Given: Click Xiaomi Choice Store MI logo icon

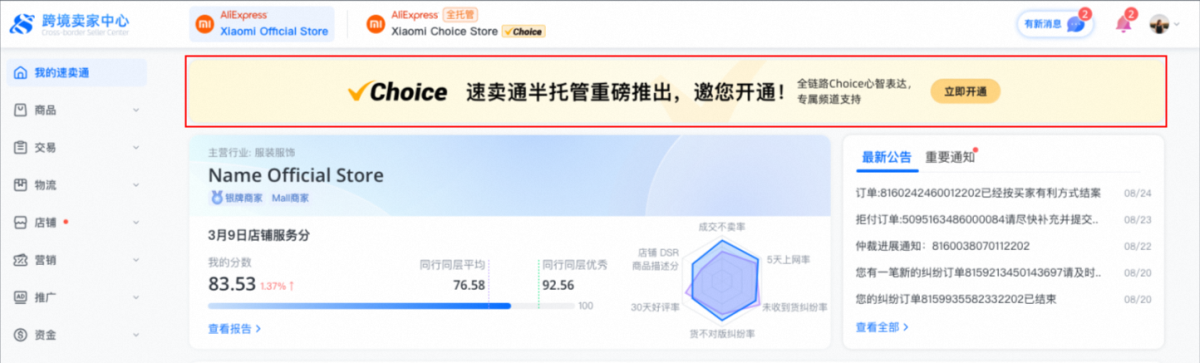Looking at the screenshot, I should coord(375,24).
